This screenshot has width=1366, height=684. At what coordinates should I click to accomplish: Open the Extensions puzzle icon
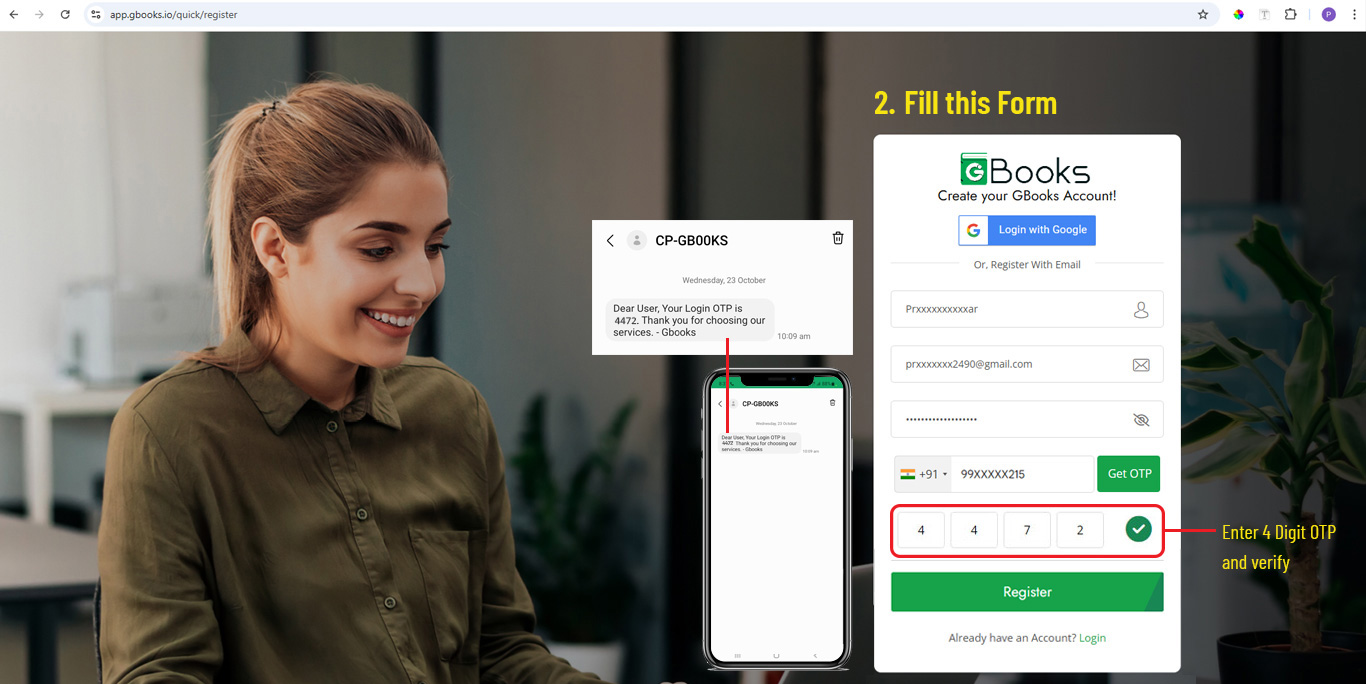[x=1291, y=15]
